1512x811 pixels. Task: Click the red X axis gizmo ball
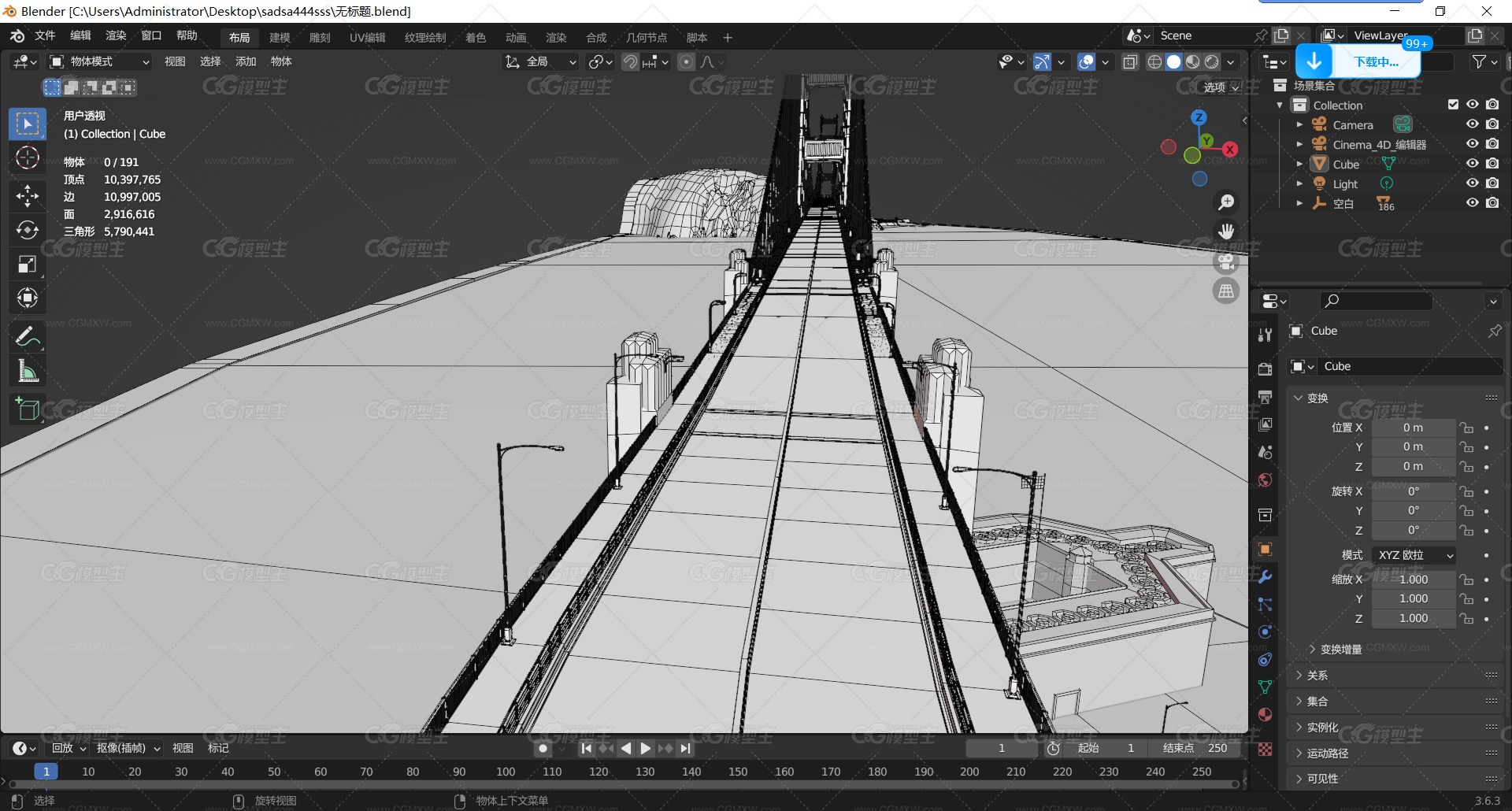(1230, 149)
